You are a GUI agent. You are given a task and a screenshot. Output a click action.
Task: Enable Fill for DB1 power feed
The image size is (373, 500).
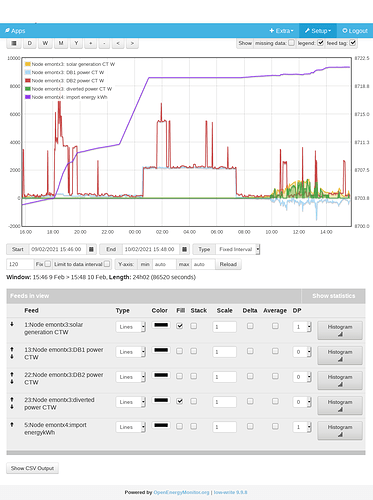pyautogui.click(x=180, y=351)
